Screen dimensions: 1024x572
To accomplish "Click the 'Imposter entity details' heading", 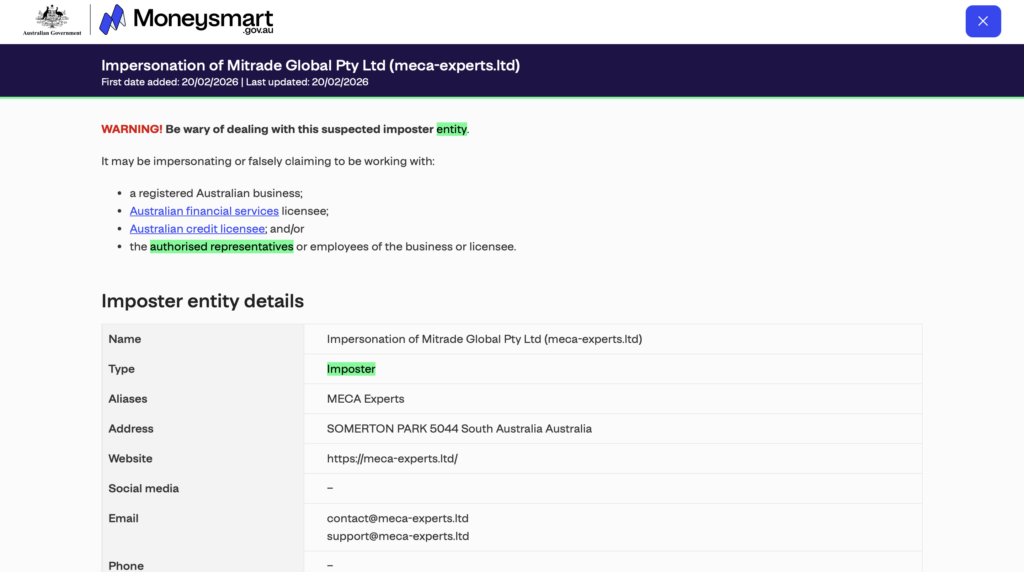I will click(202, 301).
